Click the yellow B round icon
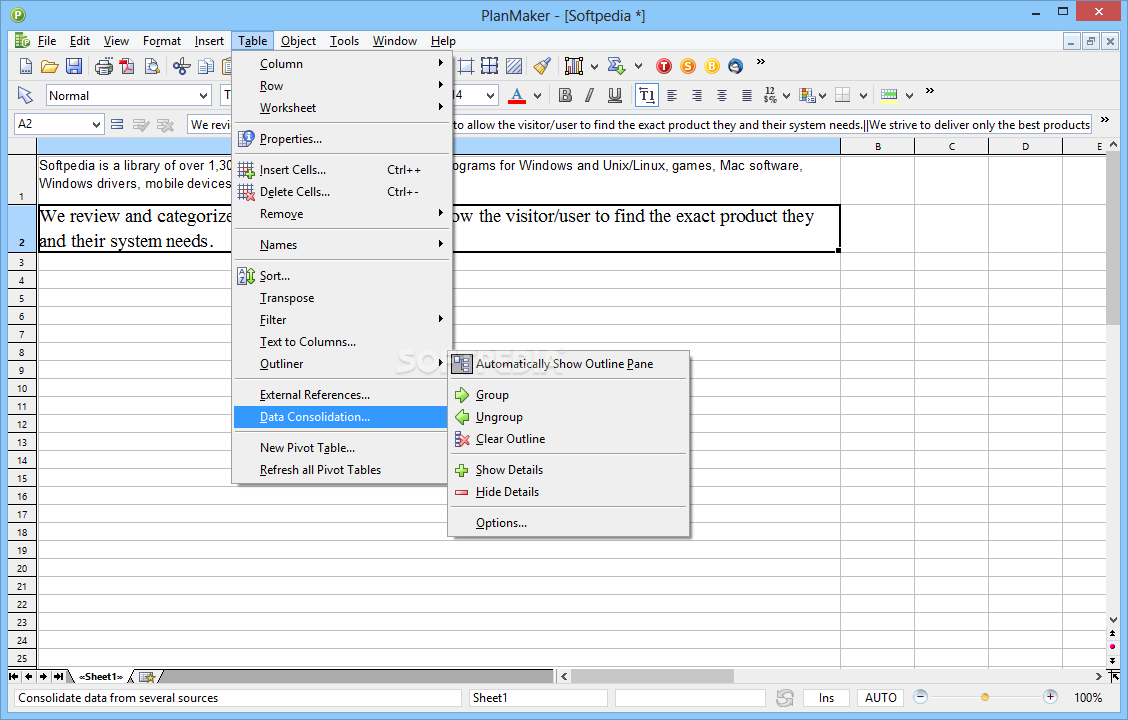 point(711,66)
